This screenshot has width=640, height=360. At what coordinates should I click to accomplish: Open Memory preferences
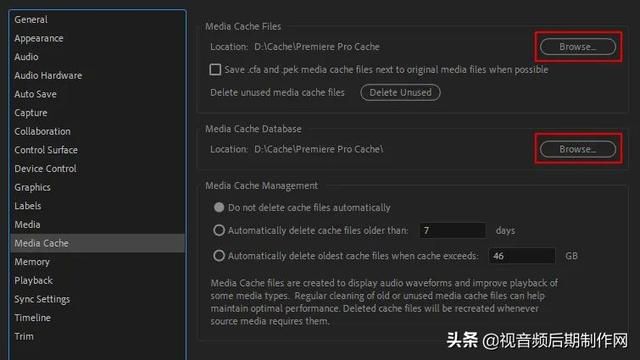[x=32, y=262]
